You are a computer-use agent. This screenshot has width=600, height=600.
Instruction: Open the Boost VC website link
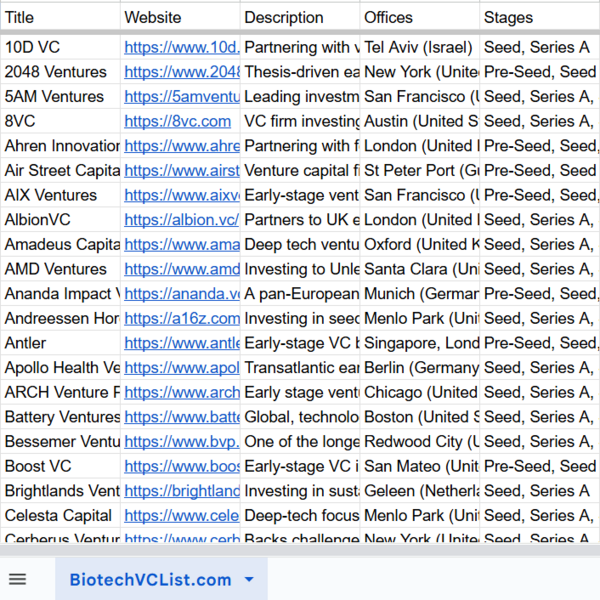point(182,466)
